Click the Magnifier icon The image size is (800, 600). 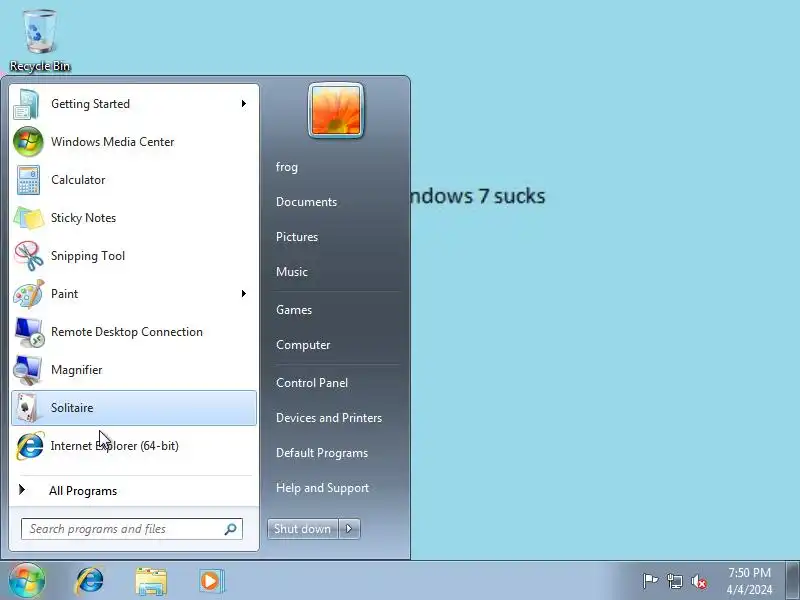click(x=28, y=370)
